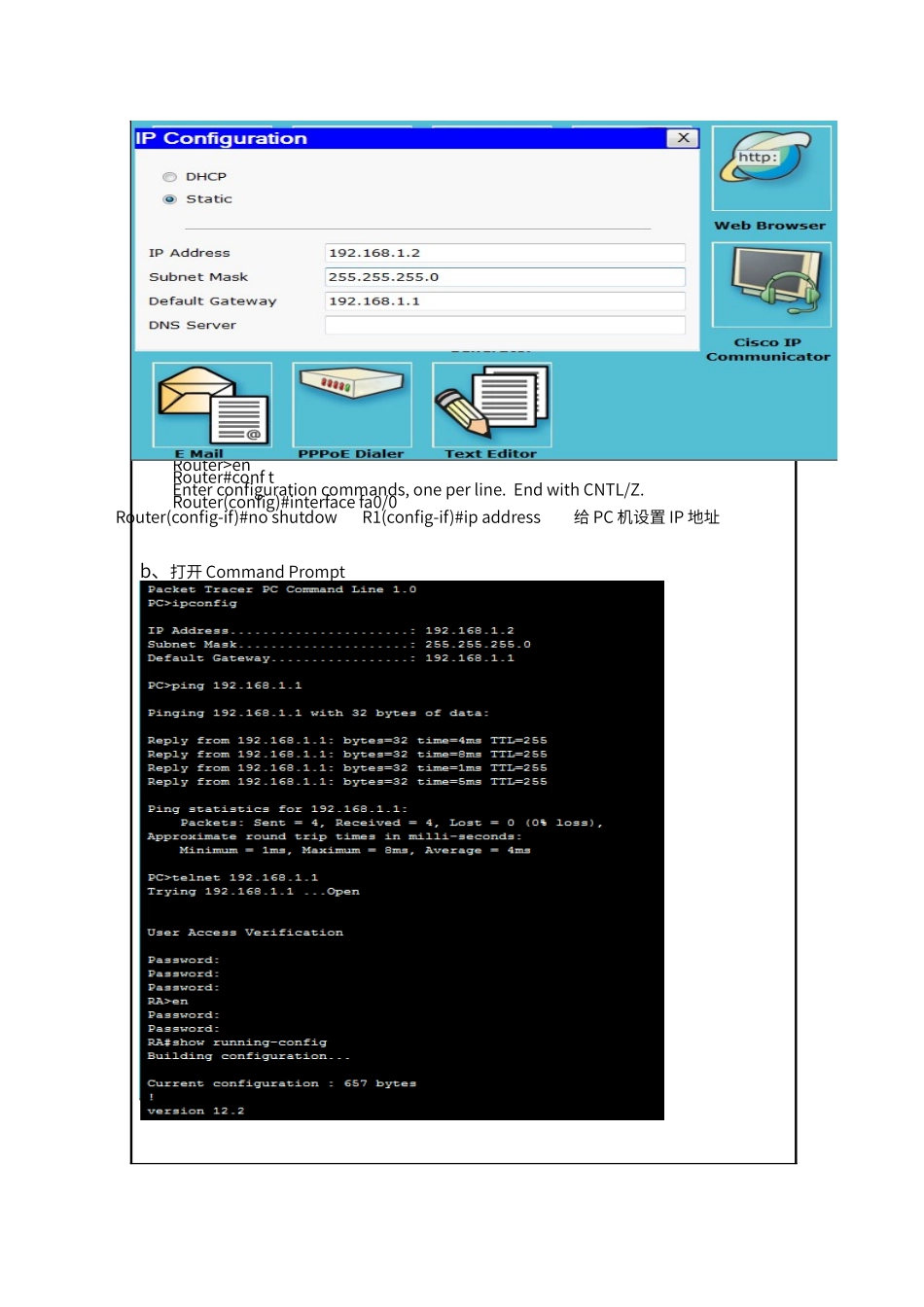
Task: Click the 'PC>ping 192.168.1.1' line
Action: click(225, 686)
